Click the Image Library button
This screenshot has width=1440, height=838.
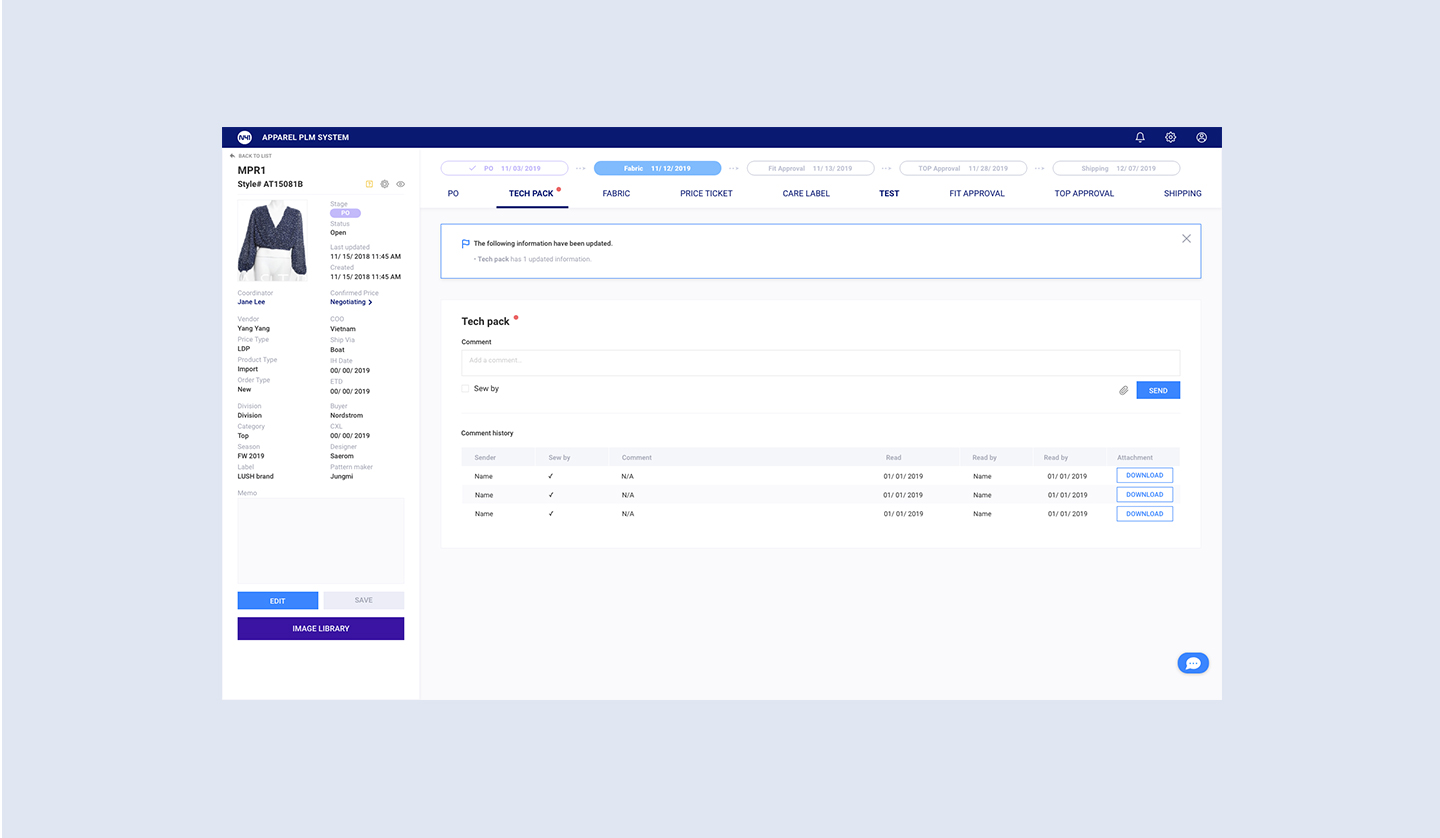click(320, 629)
